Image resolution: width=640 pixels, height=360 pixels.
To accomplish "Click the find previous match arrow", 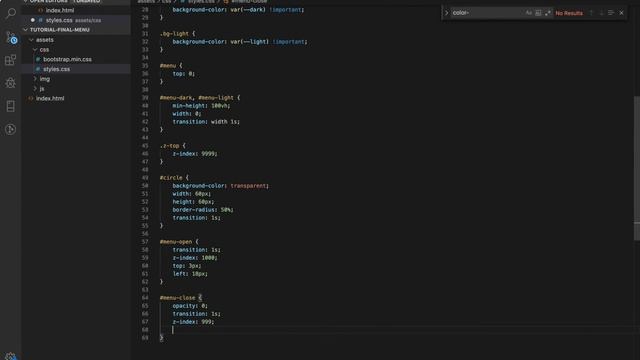I will pos(591,13).
